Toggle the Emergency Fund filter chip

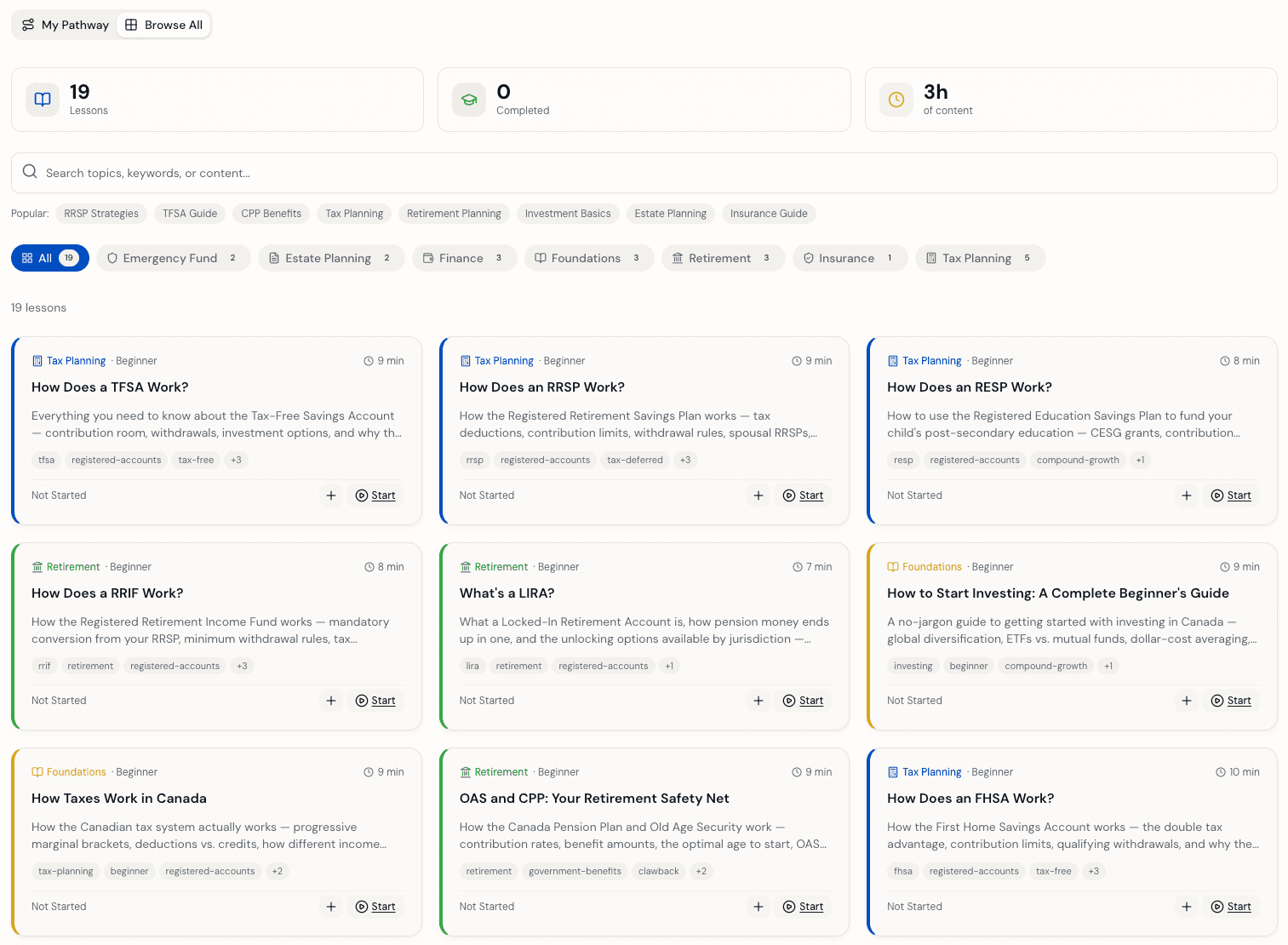[173, 258]
